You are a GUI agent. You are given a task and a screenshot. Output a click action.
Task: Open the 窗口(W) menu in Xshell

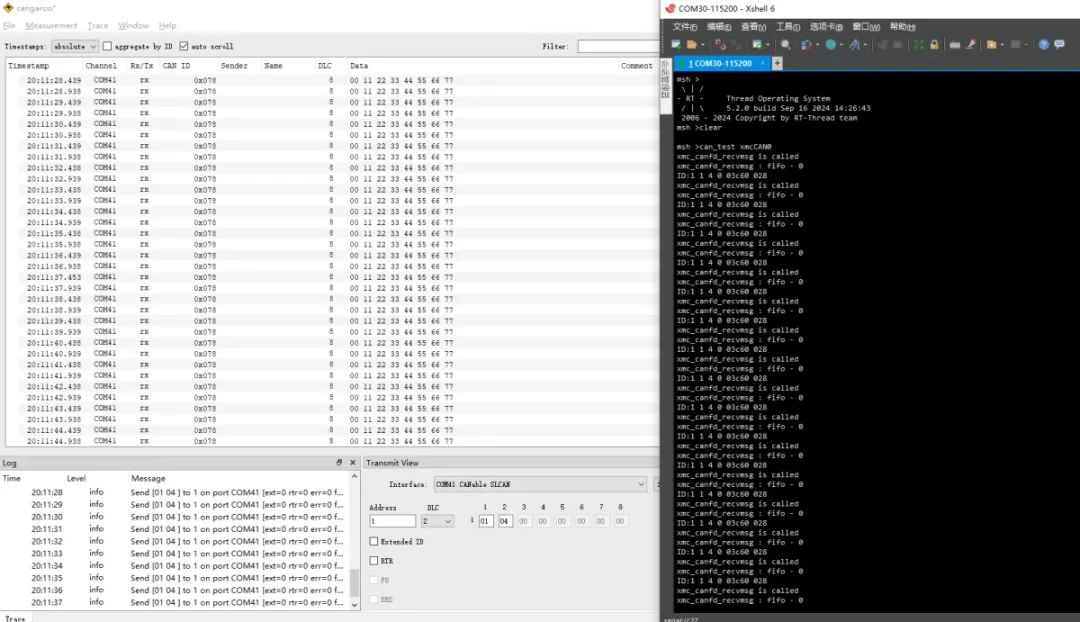tap(866, 27)
